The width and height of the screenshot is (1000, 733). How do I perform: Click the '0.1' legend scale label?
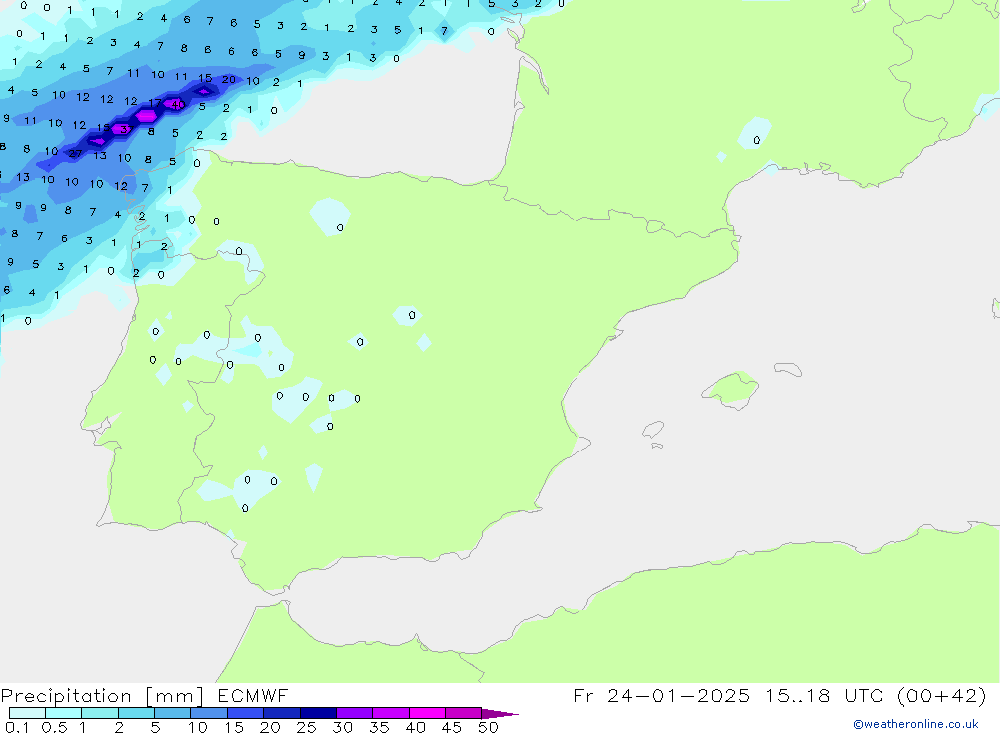tap(17, 727)
